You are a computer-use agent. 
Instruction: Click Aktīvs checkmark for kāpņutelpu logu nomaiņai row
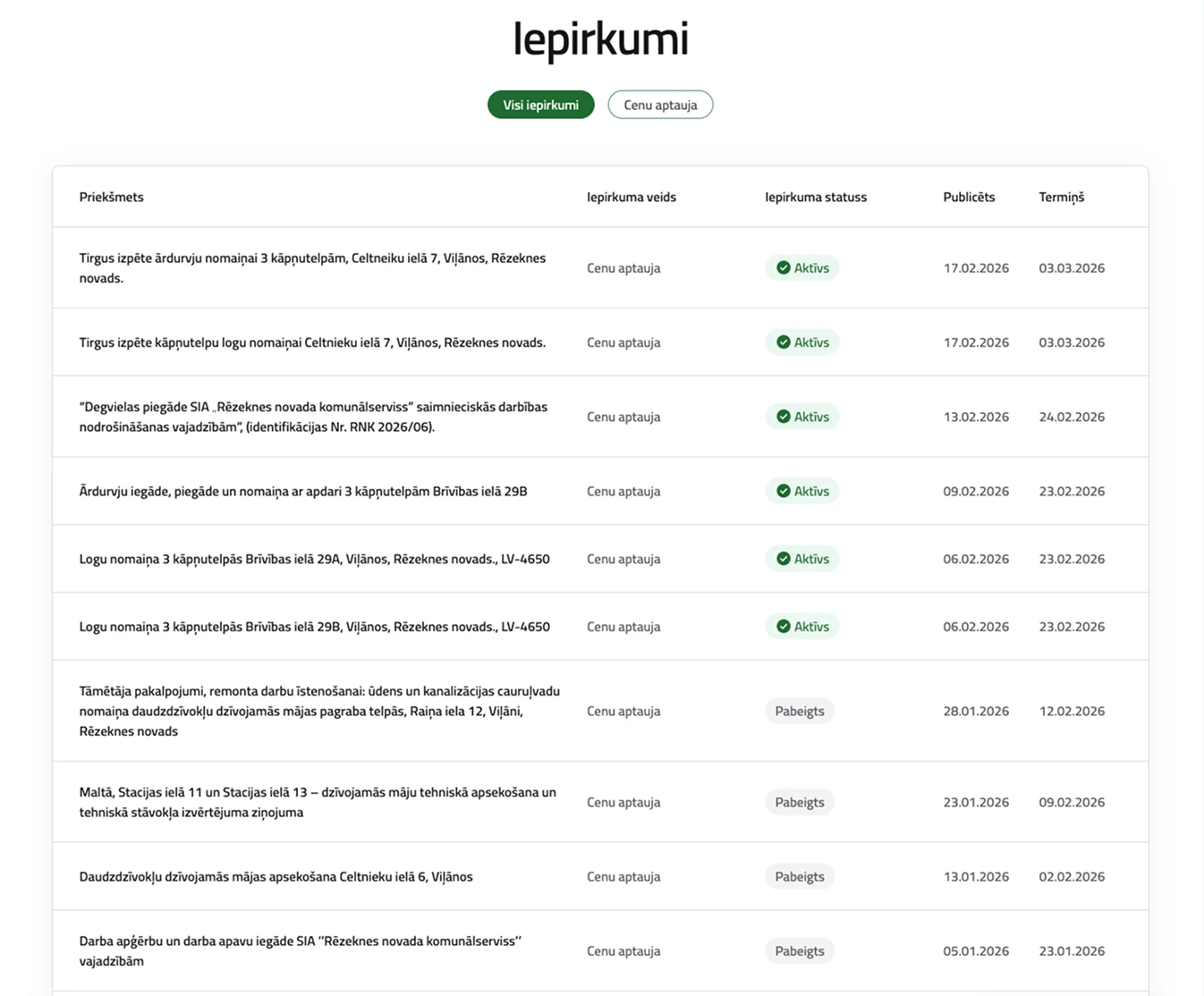click(x=784, y=342)
